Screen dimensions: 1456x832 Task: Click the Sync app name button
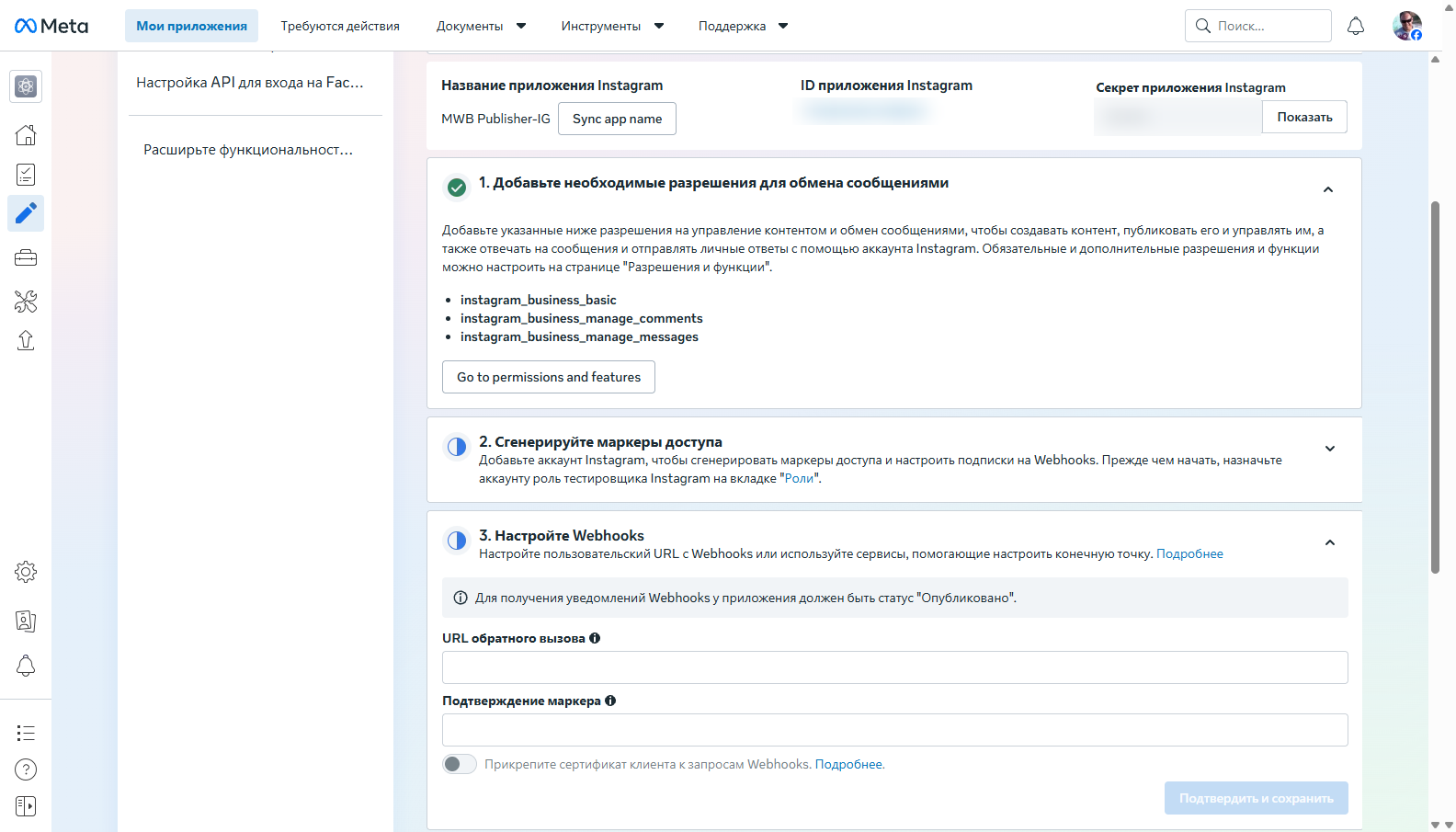pyautogui.click(x=617, y=119)
